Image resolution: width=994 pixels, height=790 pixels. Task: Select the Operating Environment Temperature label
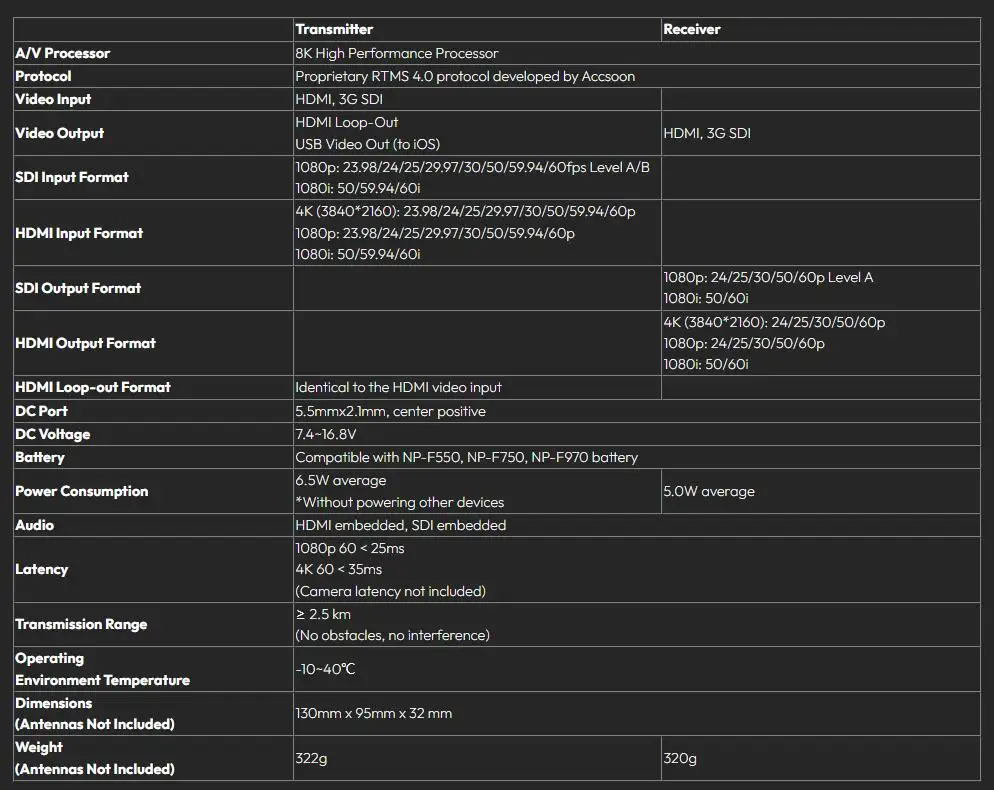[x=103, y=669]
